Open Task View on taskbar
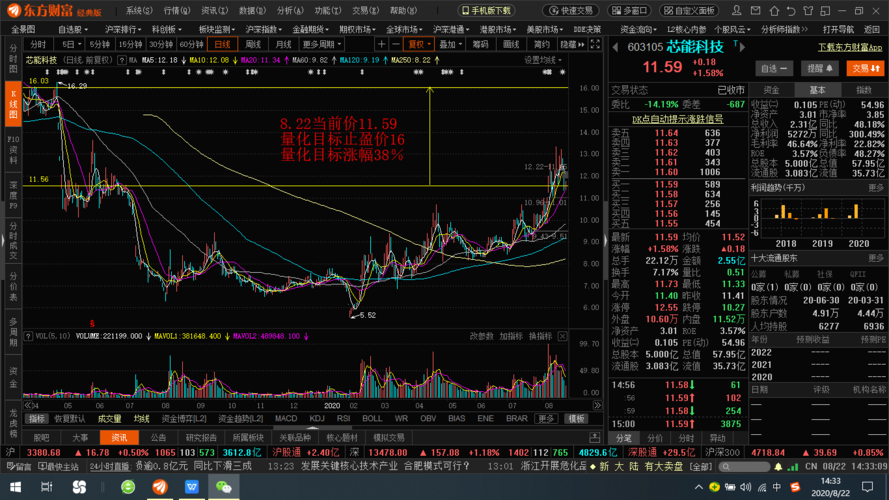 47,487
